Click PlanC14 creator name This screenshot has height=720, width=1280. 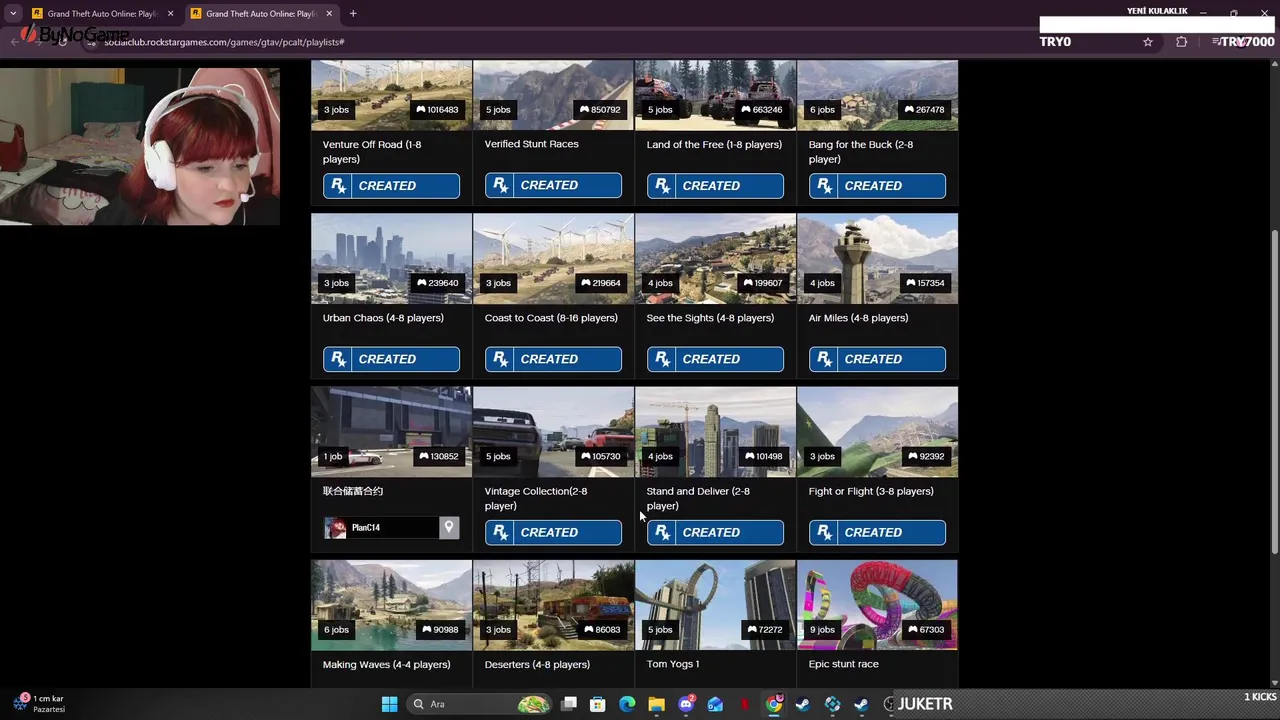[365, 528]
